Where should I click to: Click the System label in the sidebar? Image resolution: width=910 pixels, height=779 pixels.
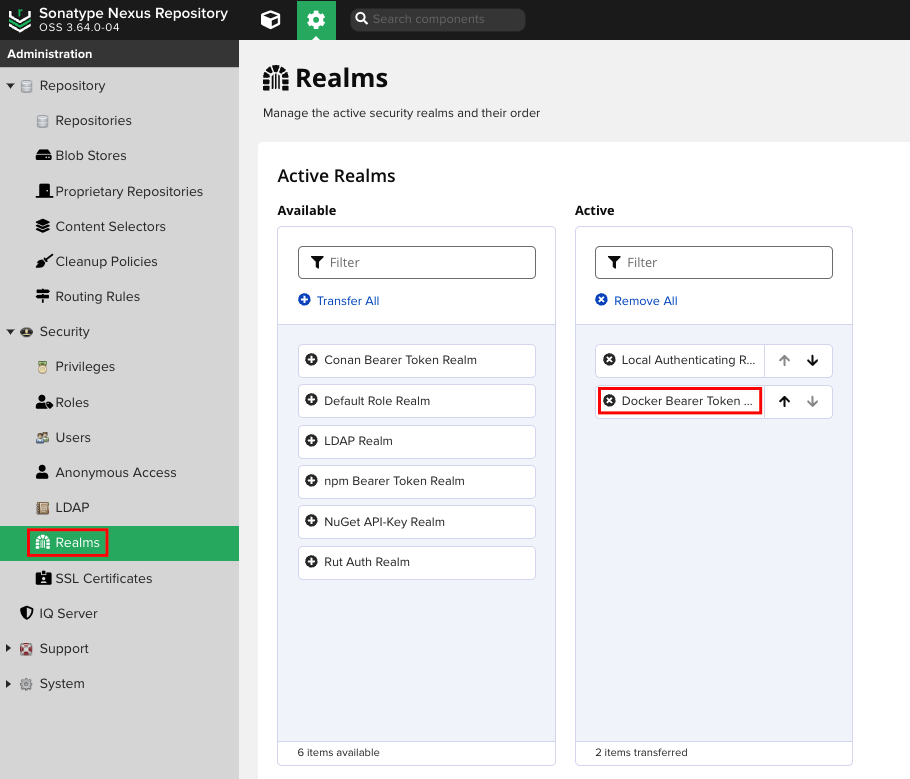[x=62, y=684]
